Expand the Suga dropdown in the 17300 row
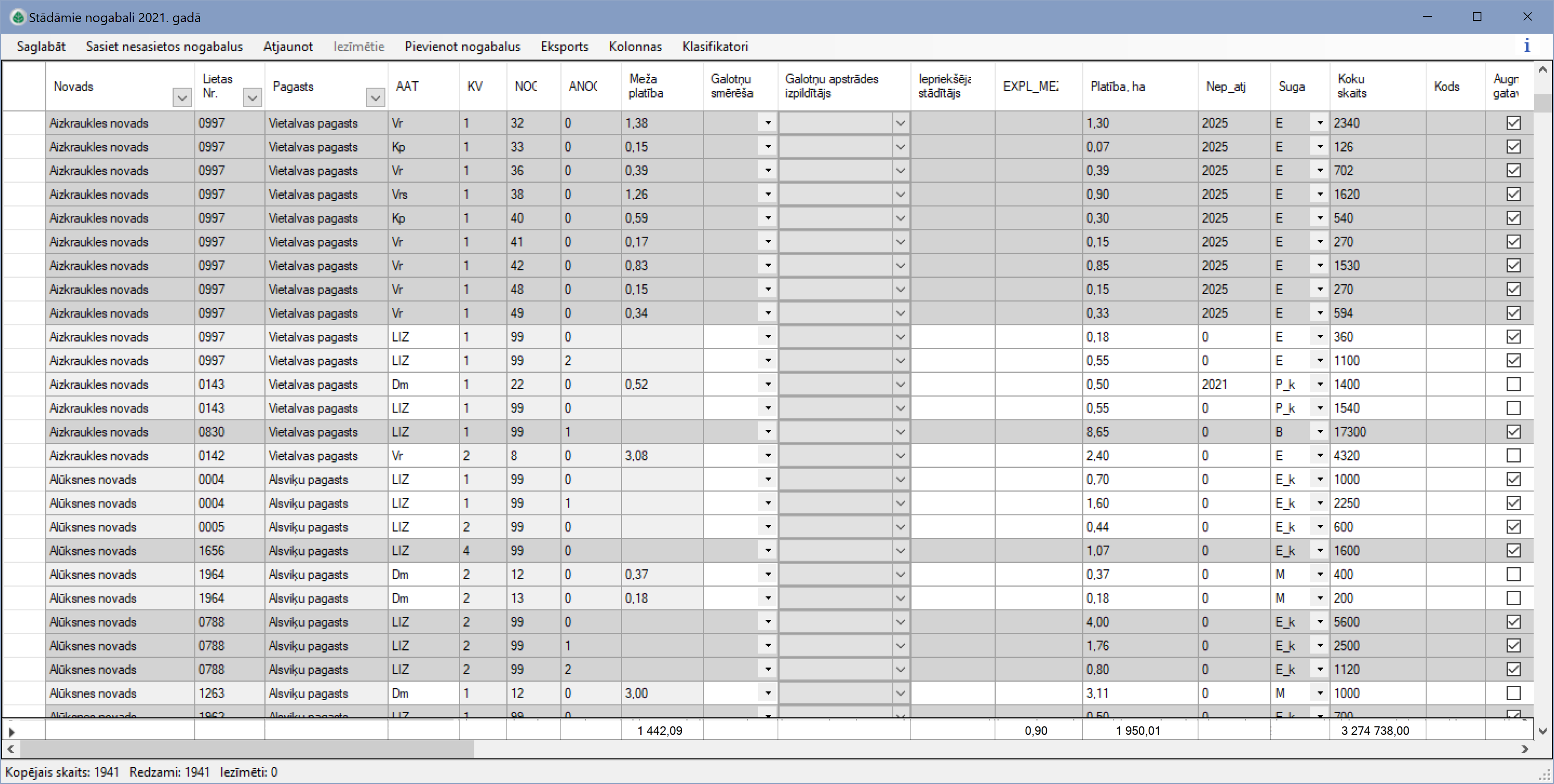This screenshot has width=1554, height=784. coord(1319,432)
